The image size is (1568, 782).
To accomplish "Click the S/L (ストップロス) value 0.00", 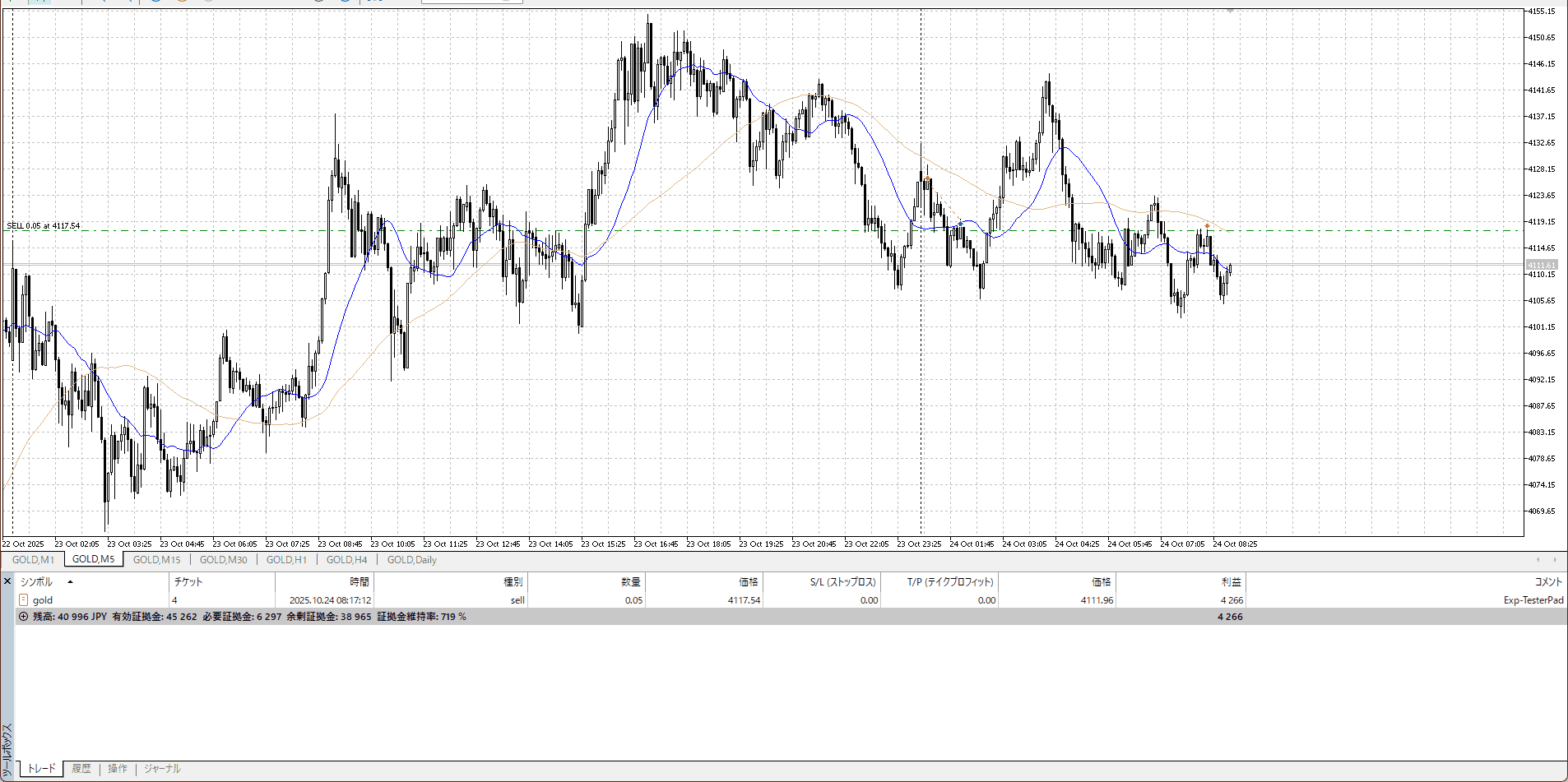I will (x=869, y=600).
